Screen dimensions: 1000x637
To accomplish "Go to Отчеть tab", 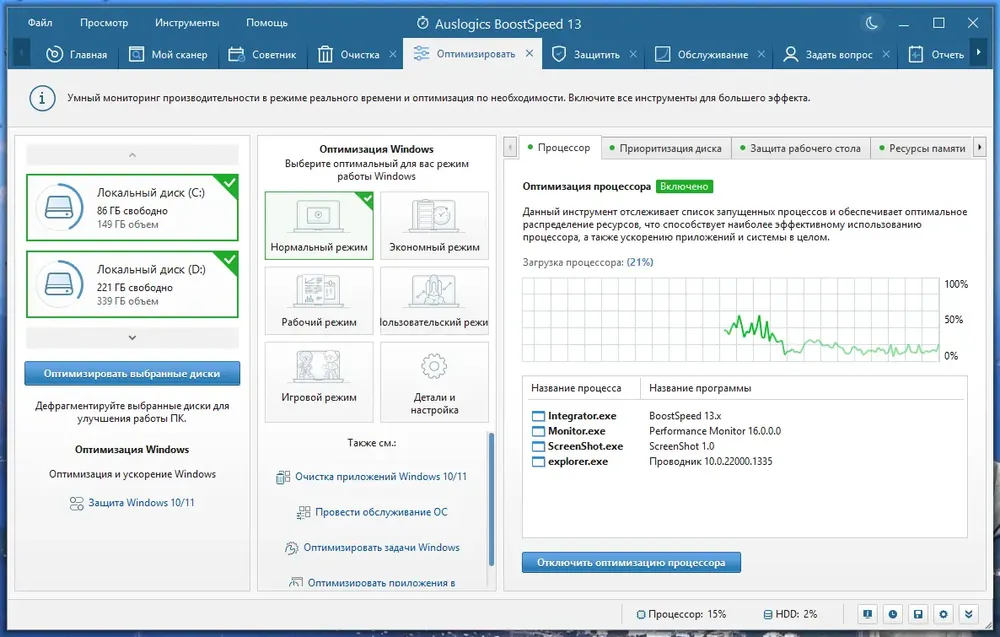I will (936, 55).
